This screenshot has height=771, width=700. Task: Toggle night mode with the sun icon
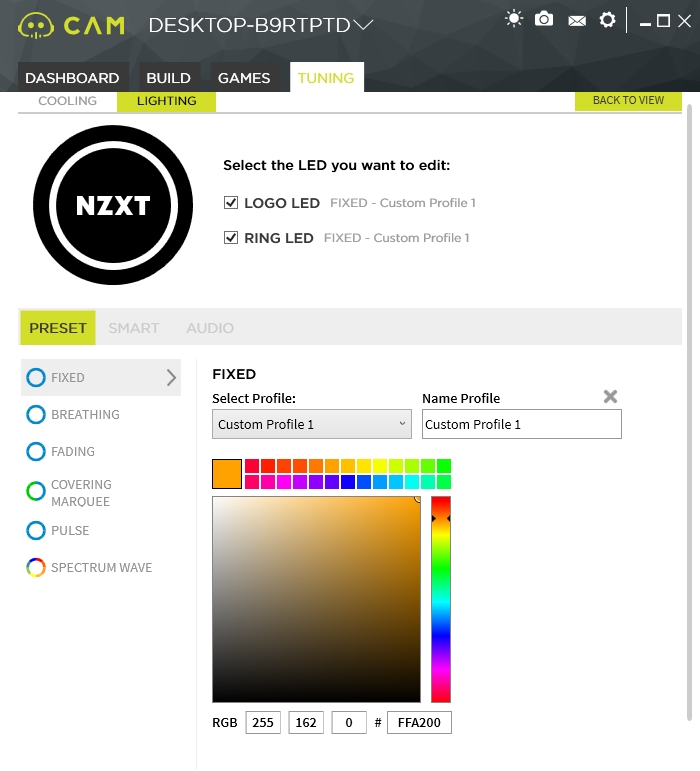[x=514, y=20]
